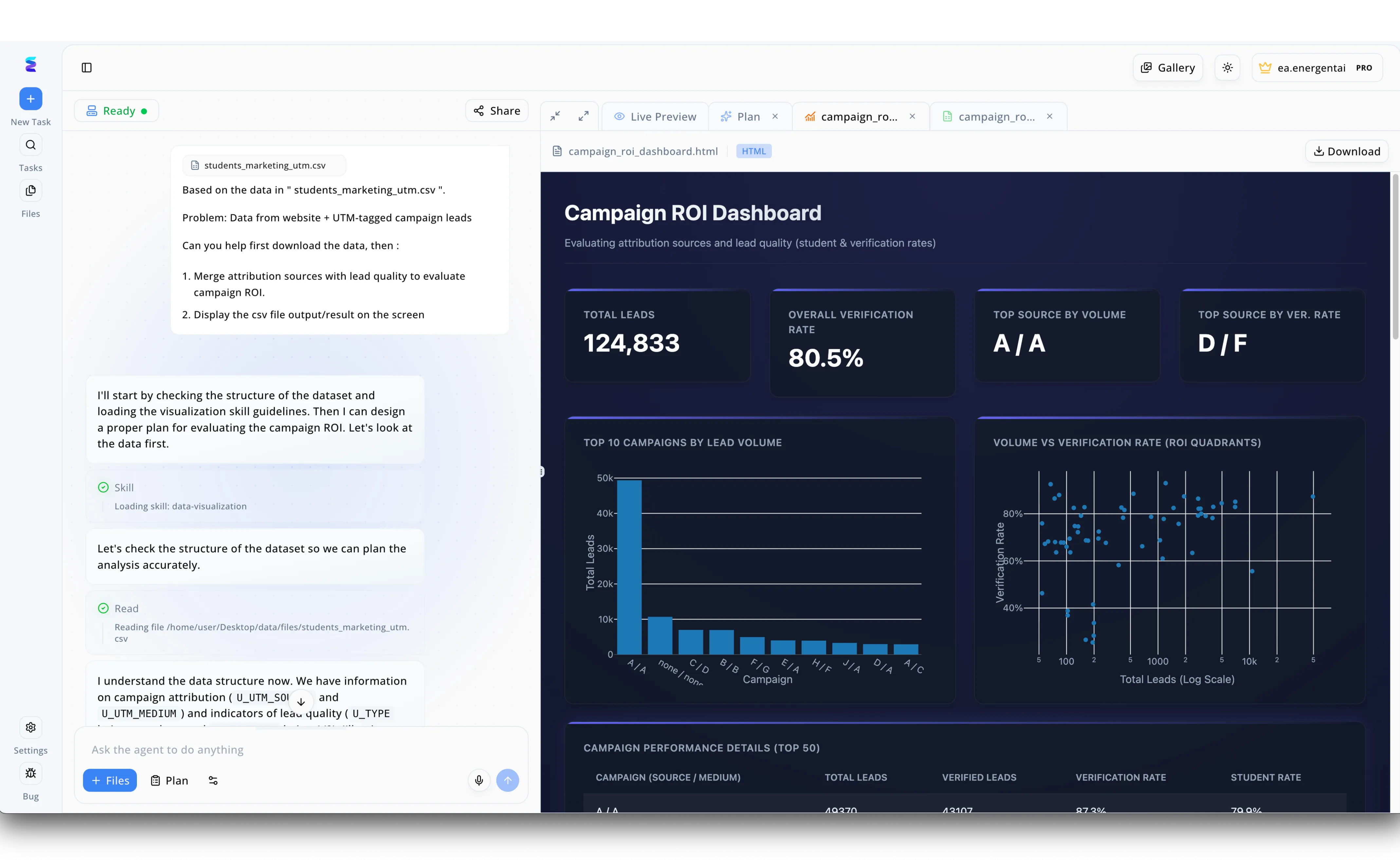The height and width of the screenshot is (860, 1400).
Task: Expand the preview to fullscreen
Action: coord(584,116)
